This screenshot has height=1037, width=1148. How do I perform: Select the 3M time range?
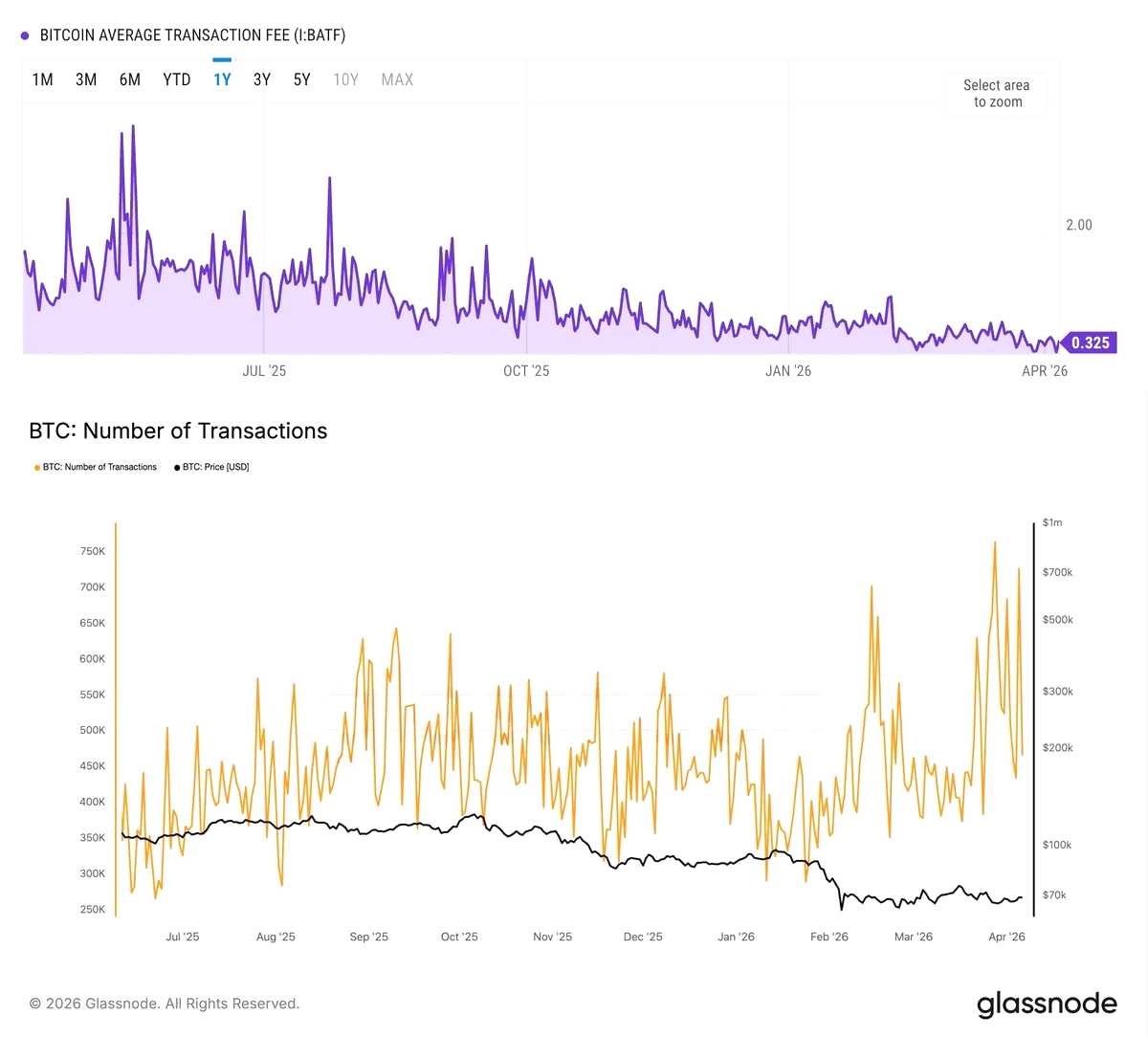tap(86, 80)
